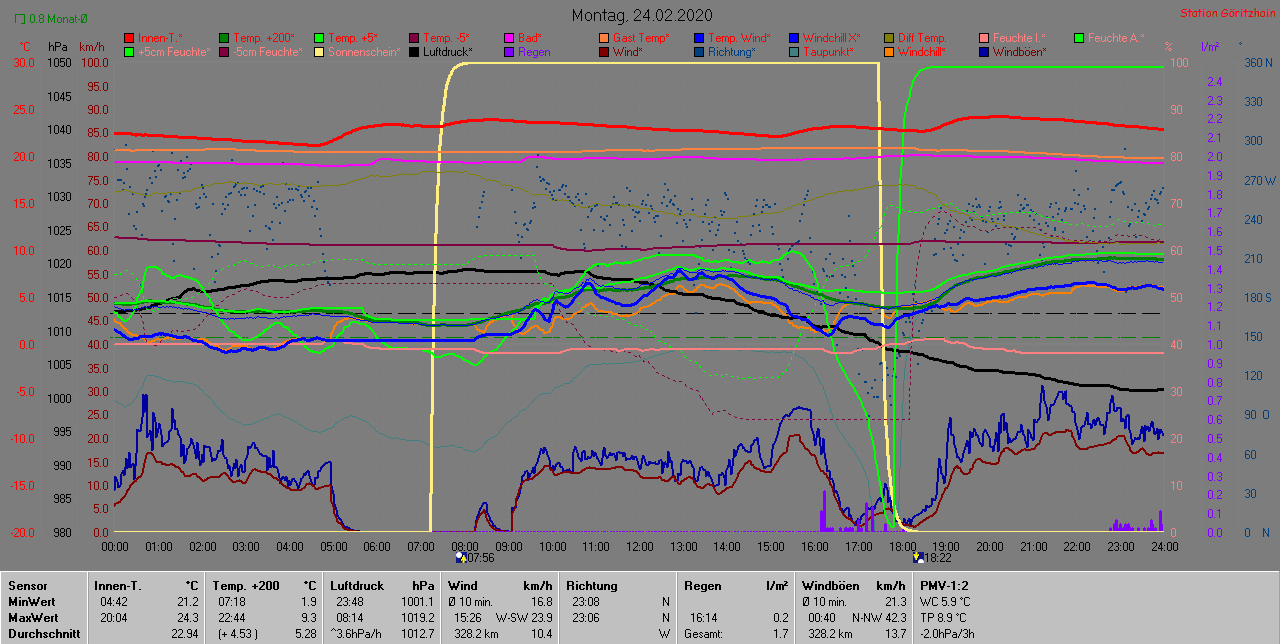The height and width of the screenshot is (644, 1280).
Task: Click the Temp. +200 table column header
Action: tap(246, 586)
